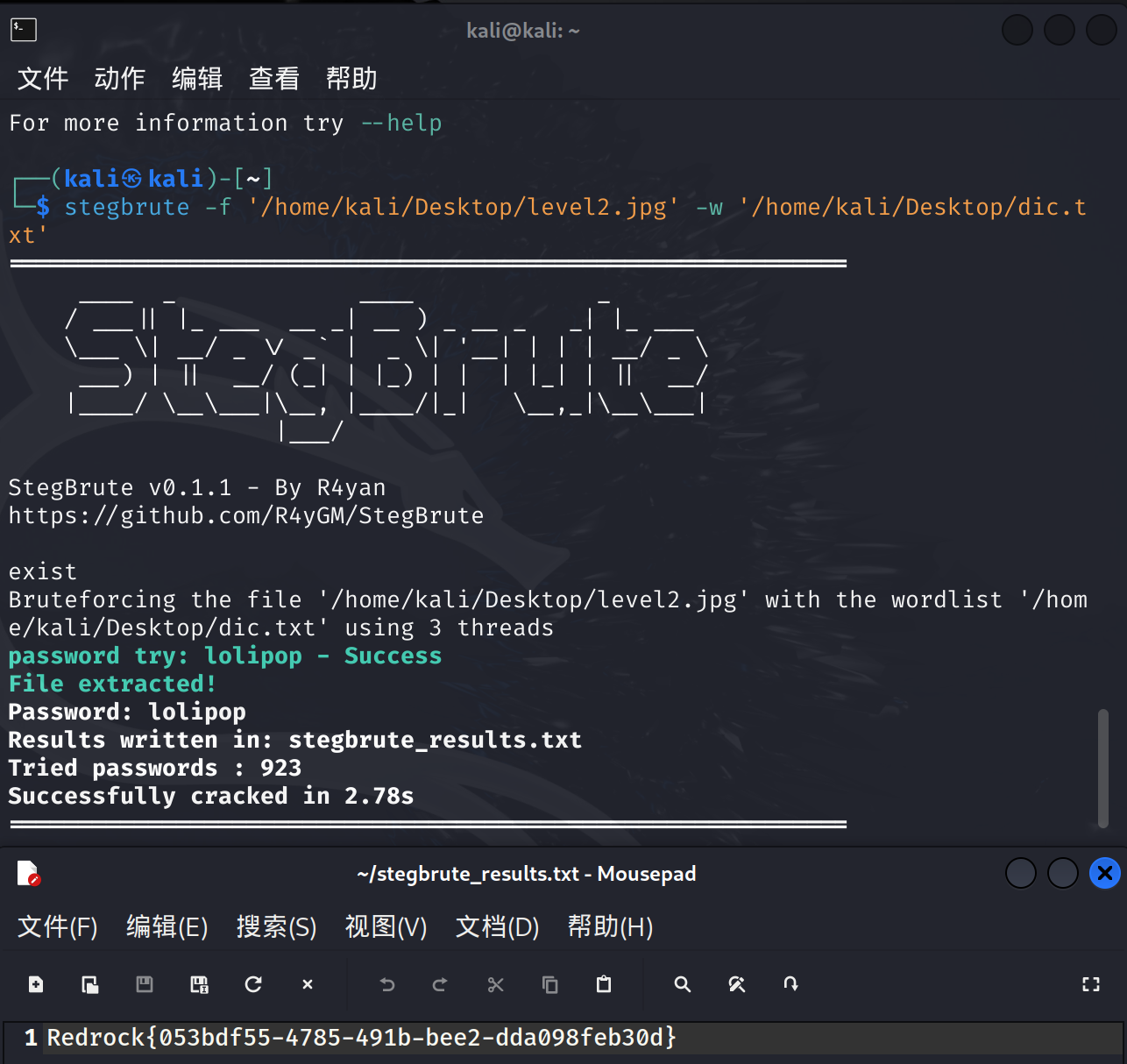Close the terminal window
This screenshot has height=1064, width=1127.
1101,30
